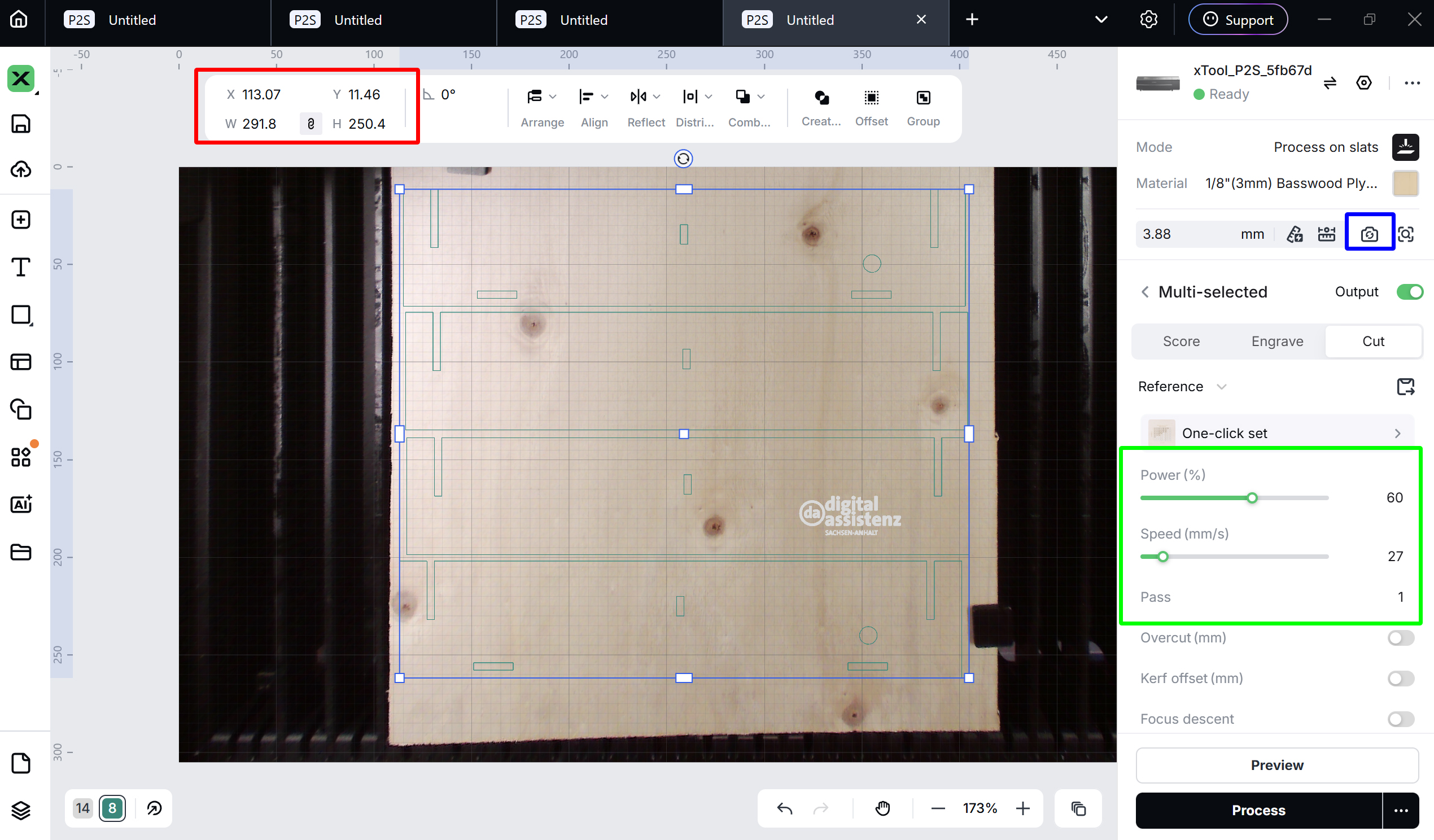Select the rectangle shape tool
The height and width of the screenshot is (840, 1434).
pos(21,314)
